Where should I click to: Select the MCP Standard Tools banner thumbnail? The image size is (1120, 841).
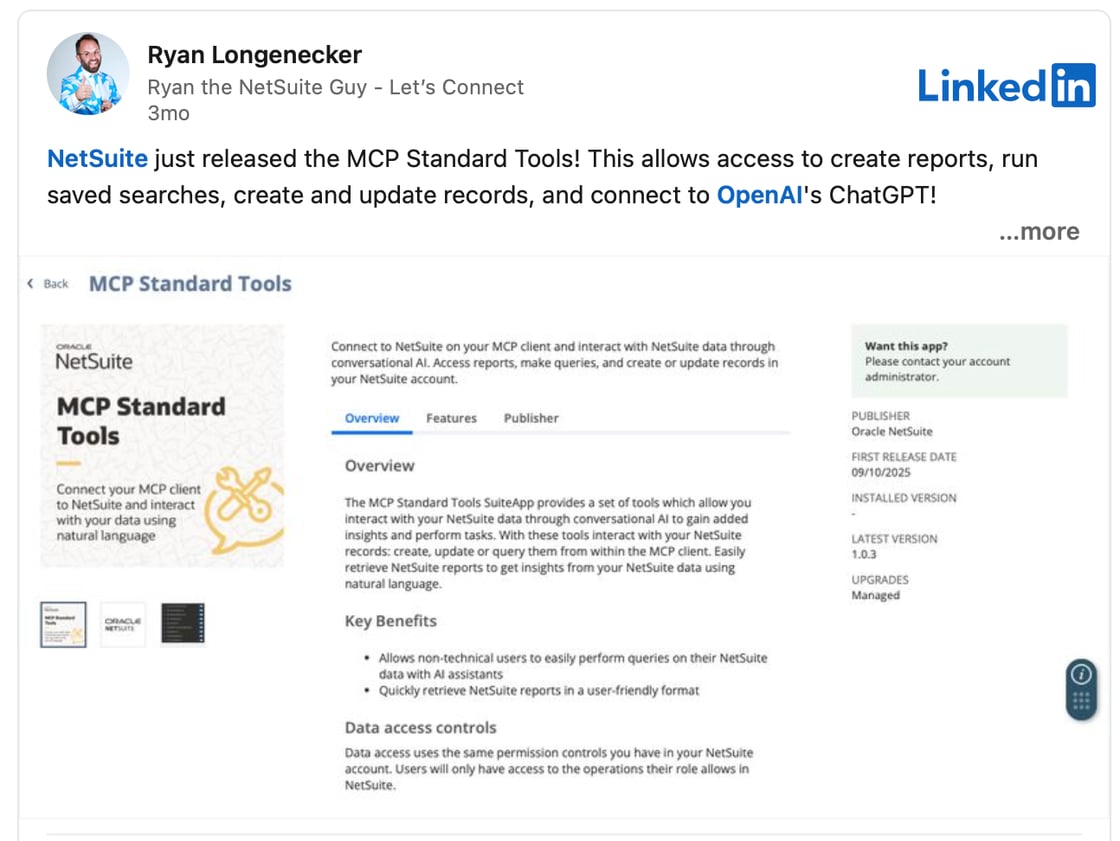tap(62, 623)
